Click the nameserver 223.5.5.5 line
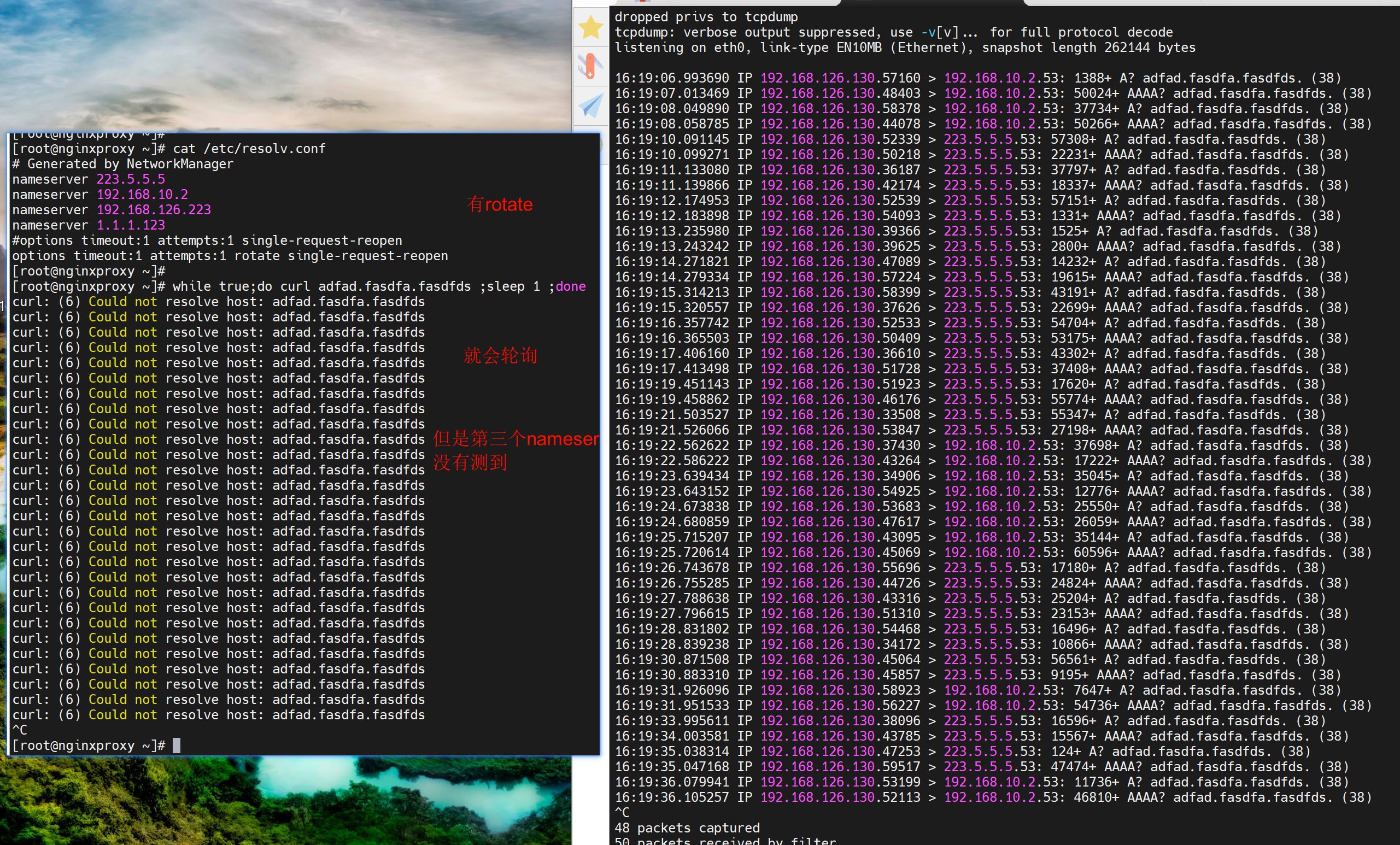This screenshot has width=1400, height=845. (x=89, y=180)
